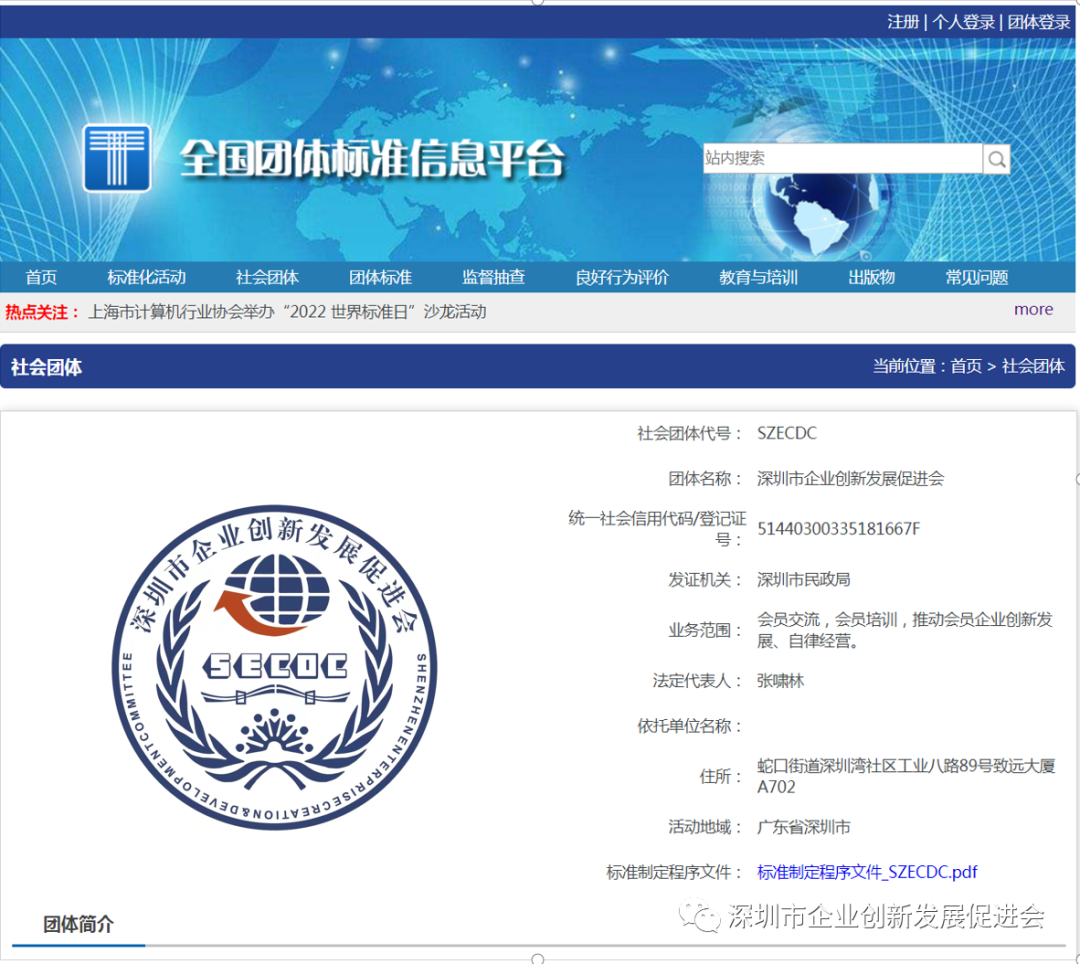Click the platform logo icon in banner

point(117,158)
